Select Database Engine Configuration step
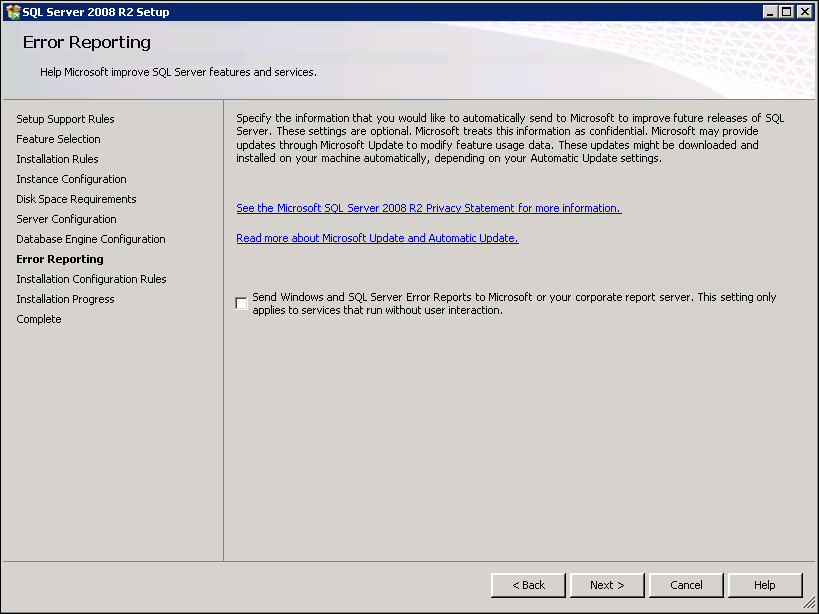819x614 pixels. [91, 239]
